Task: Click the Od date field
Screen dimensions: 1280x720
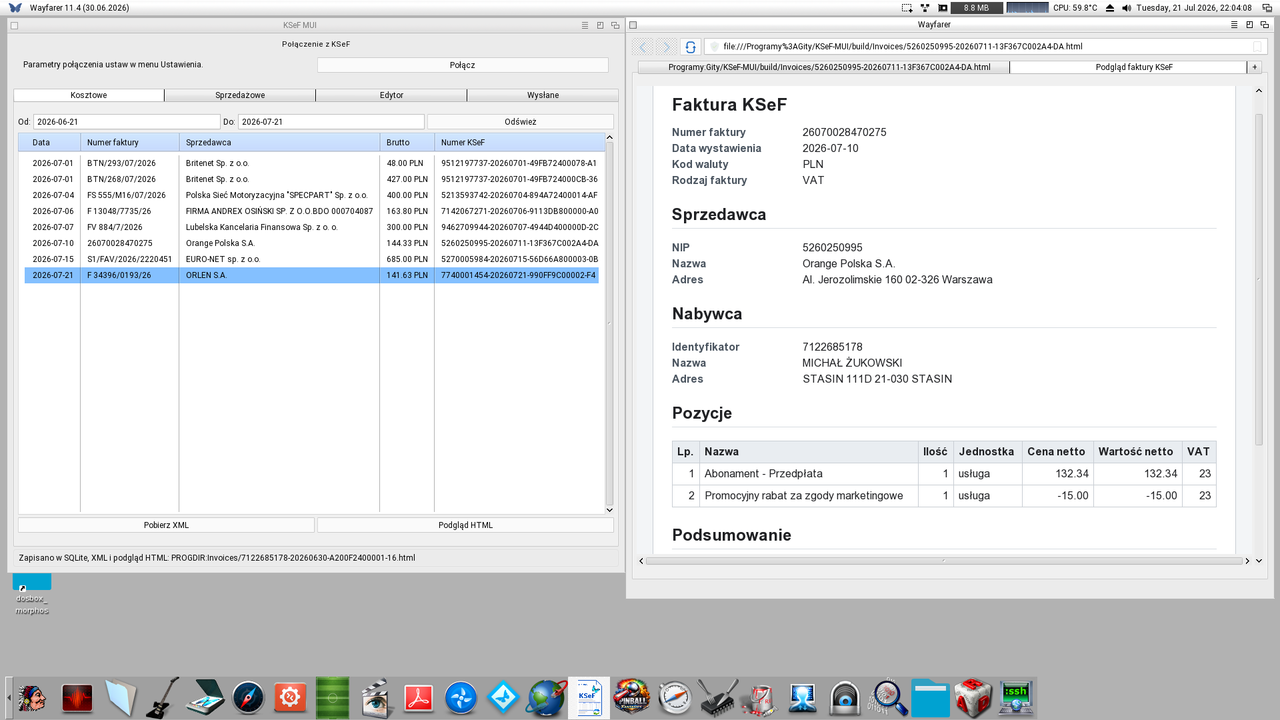Action: [126, 122]
